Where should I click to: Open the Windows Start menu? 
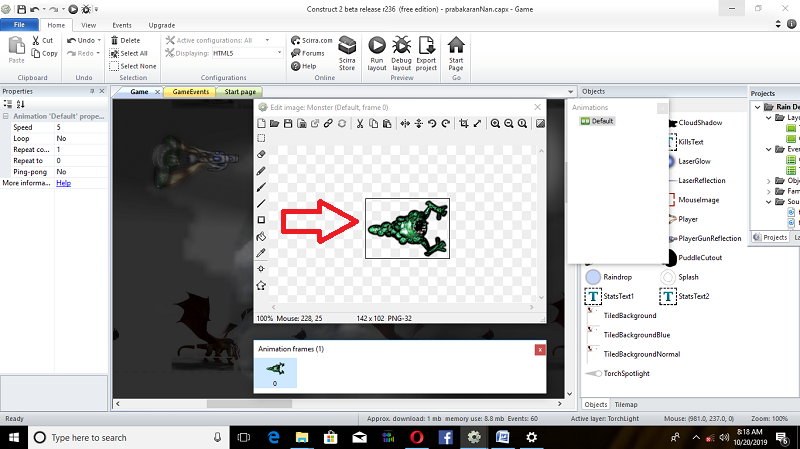[14, 437]
